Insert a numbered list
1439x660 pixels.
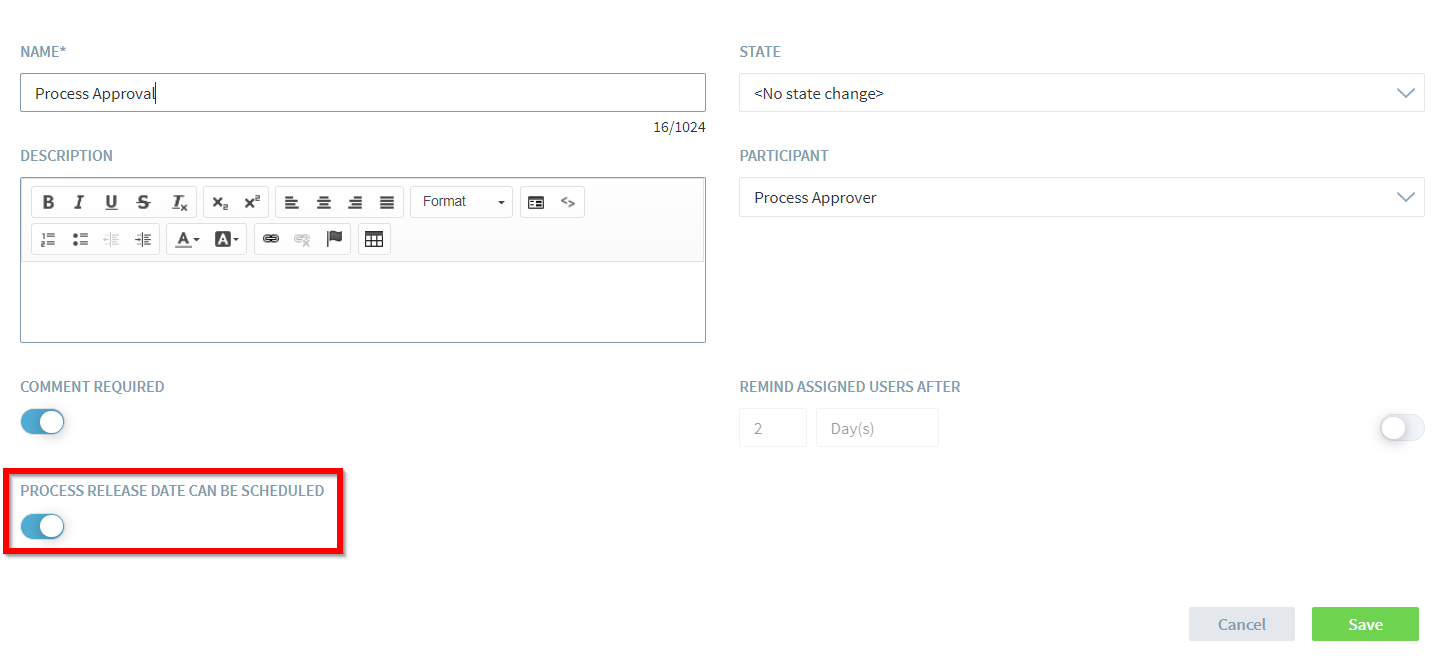48,239
